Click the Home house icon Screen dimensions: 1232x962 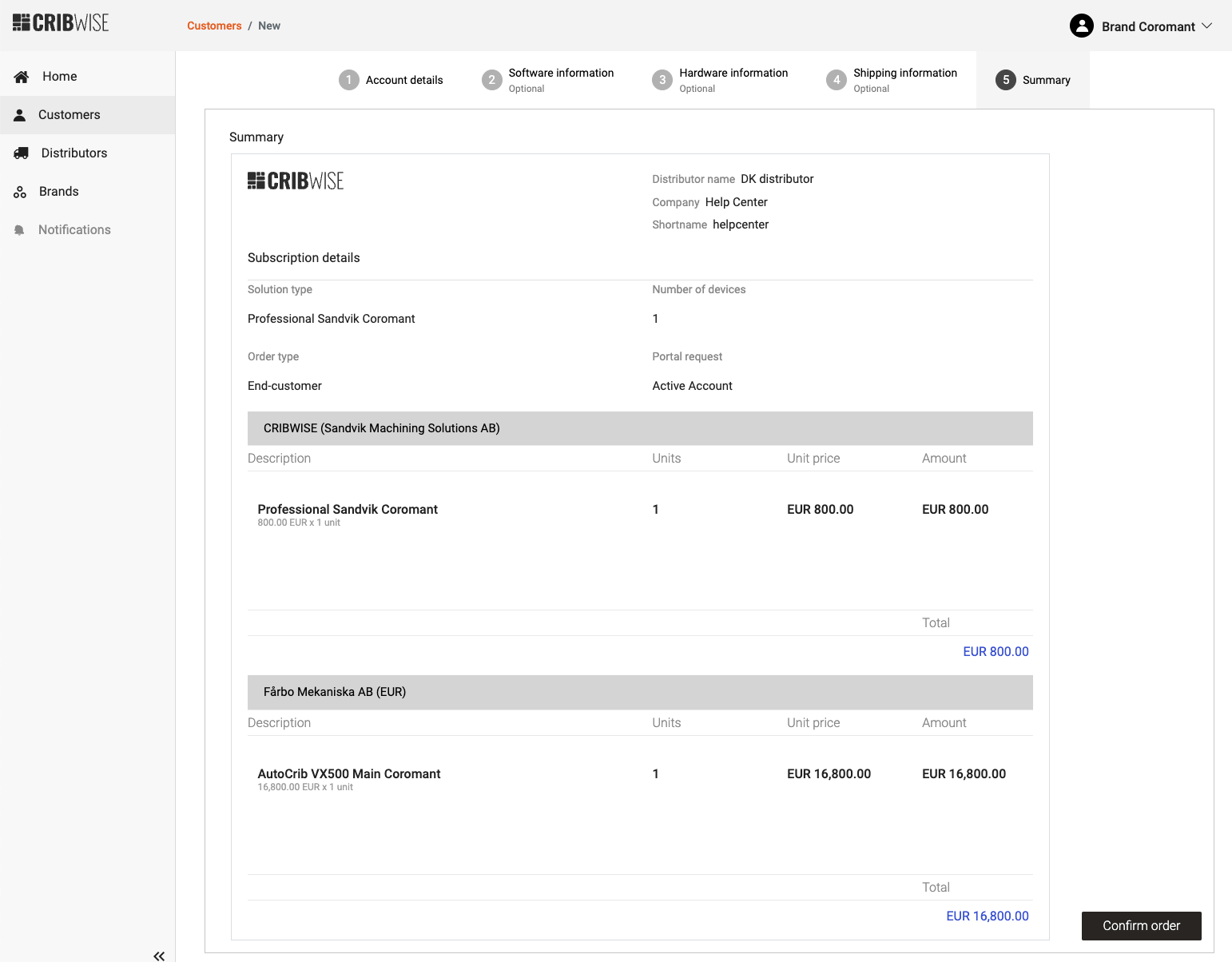[22, 77]
